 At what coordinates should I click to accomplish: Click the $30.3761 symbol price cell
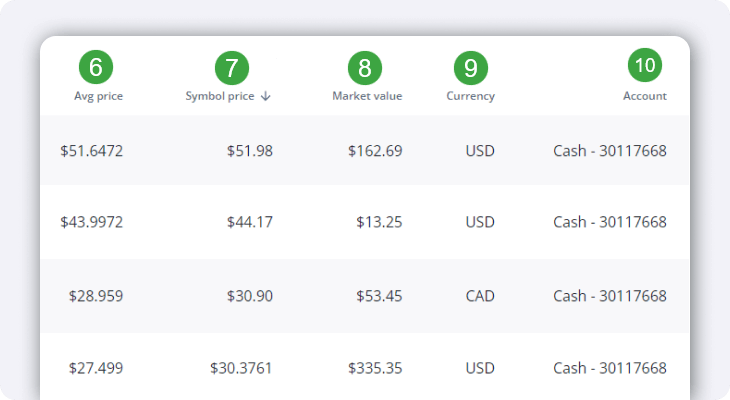241,368
